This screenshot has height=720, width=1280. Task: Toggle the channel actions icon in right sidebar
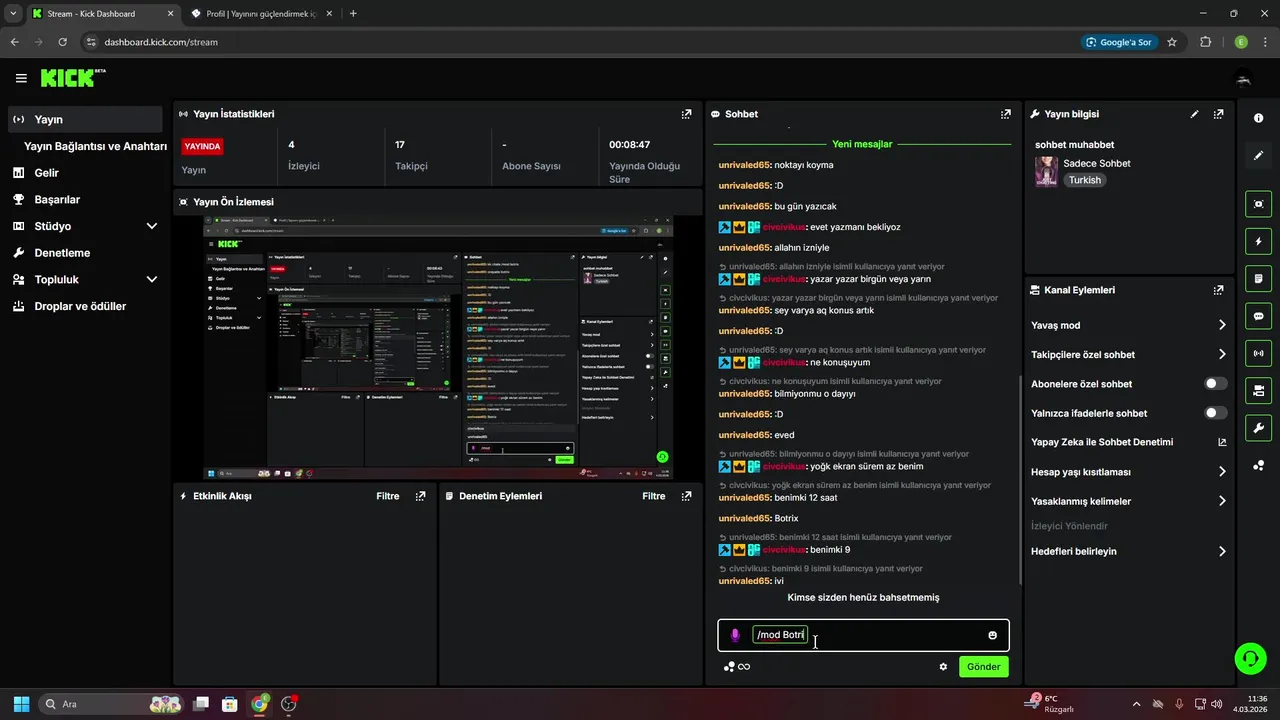pos(1258,390)
